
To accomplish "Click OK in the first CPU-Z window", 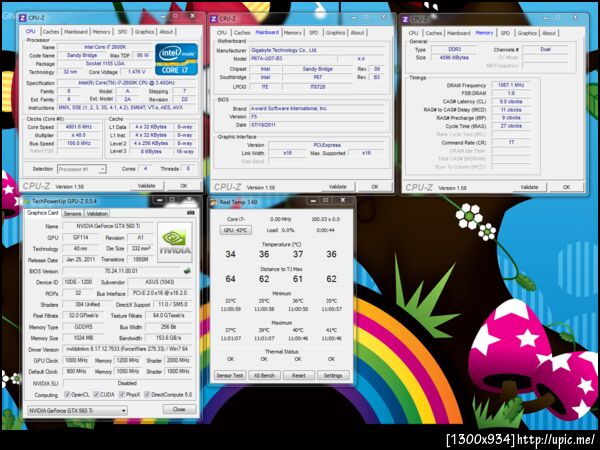I will tap(184, 186).
